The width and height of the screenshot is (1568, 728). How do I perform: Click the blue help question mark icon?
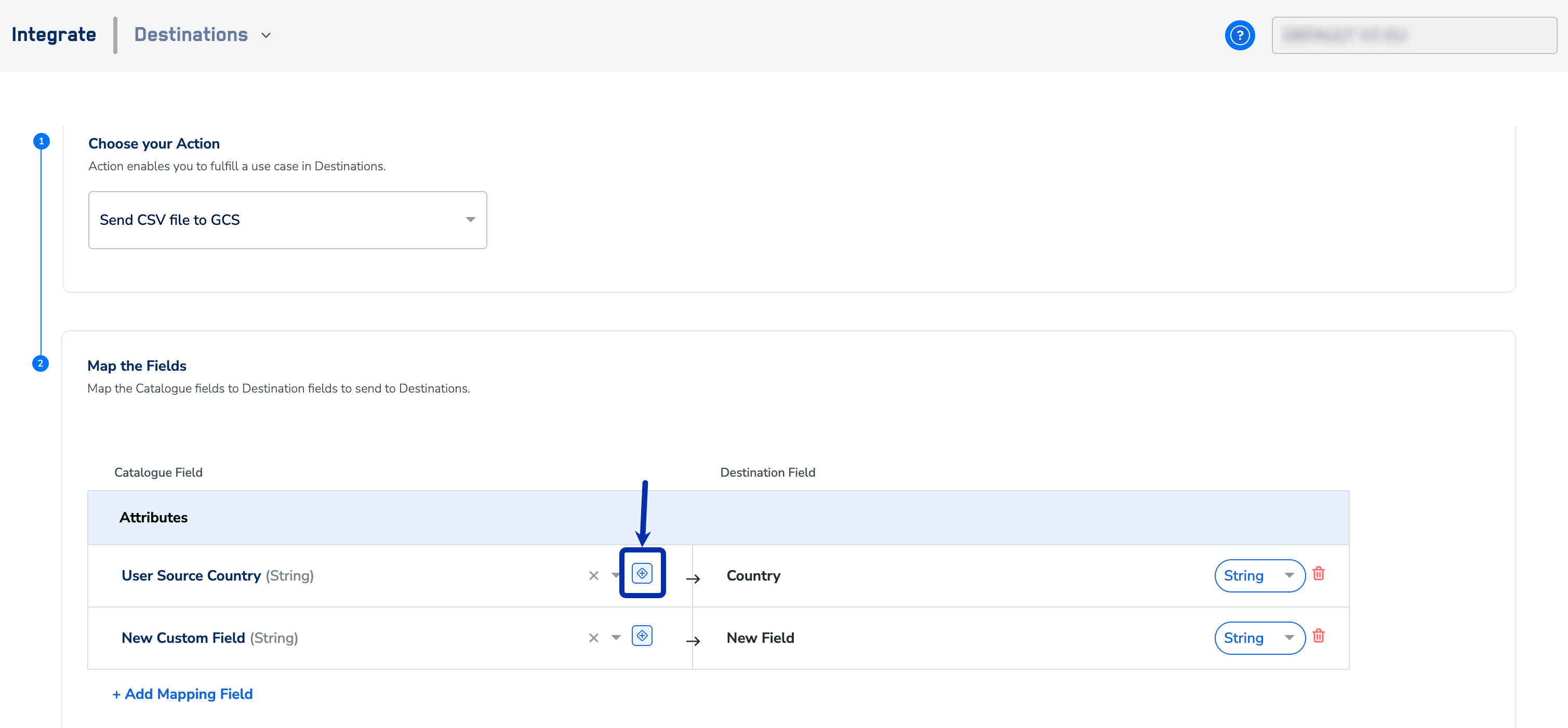1239,35
